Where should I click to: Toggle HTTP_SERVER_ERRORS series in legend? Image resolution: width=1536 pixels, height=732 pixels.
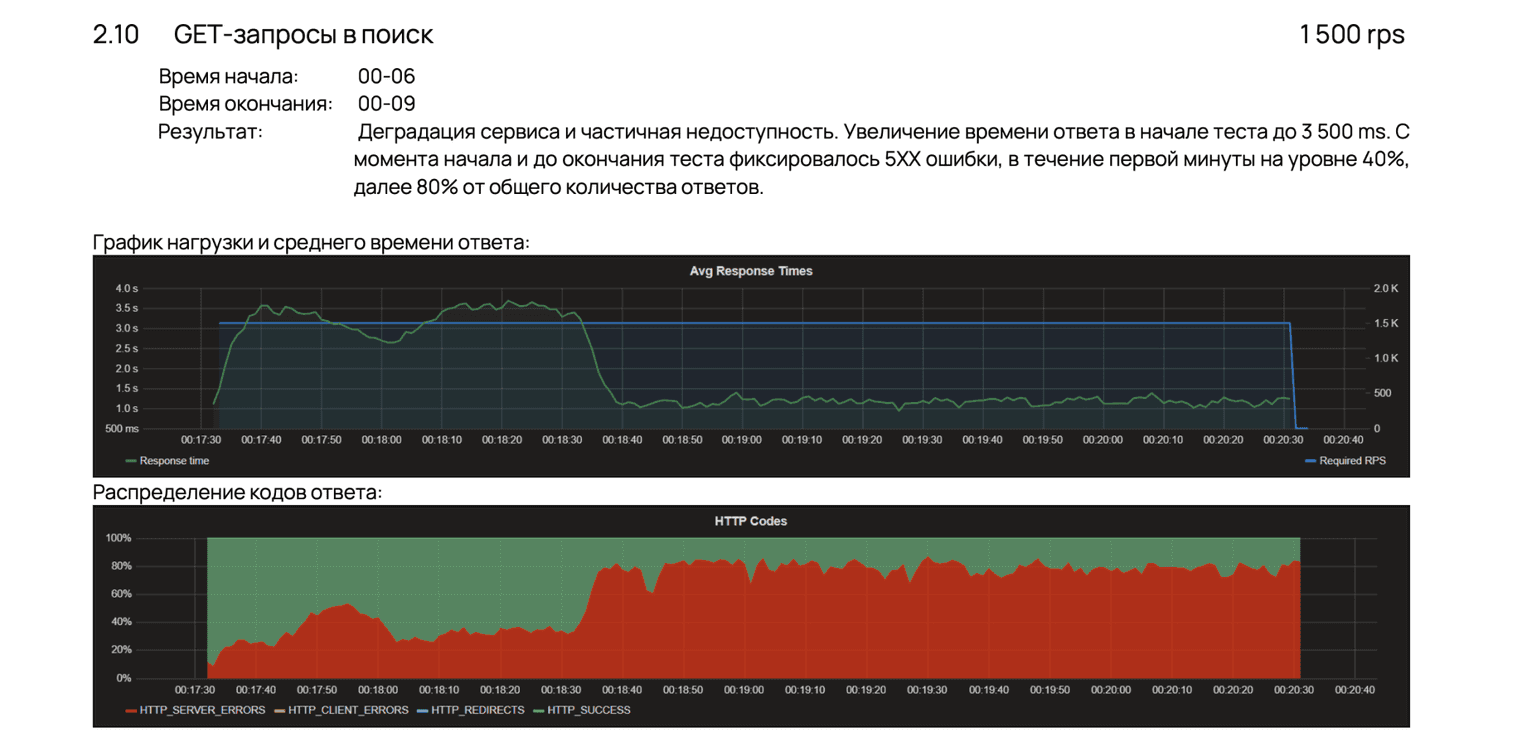[x=202, y=710]
